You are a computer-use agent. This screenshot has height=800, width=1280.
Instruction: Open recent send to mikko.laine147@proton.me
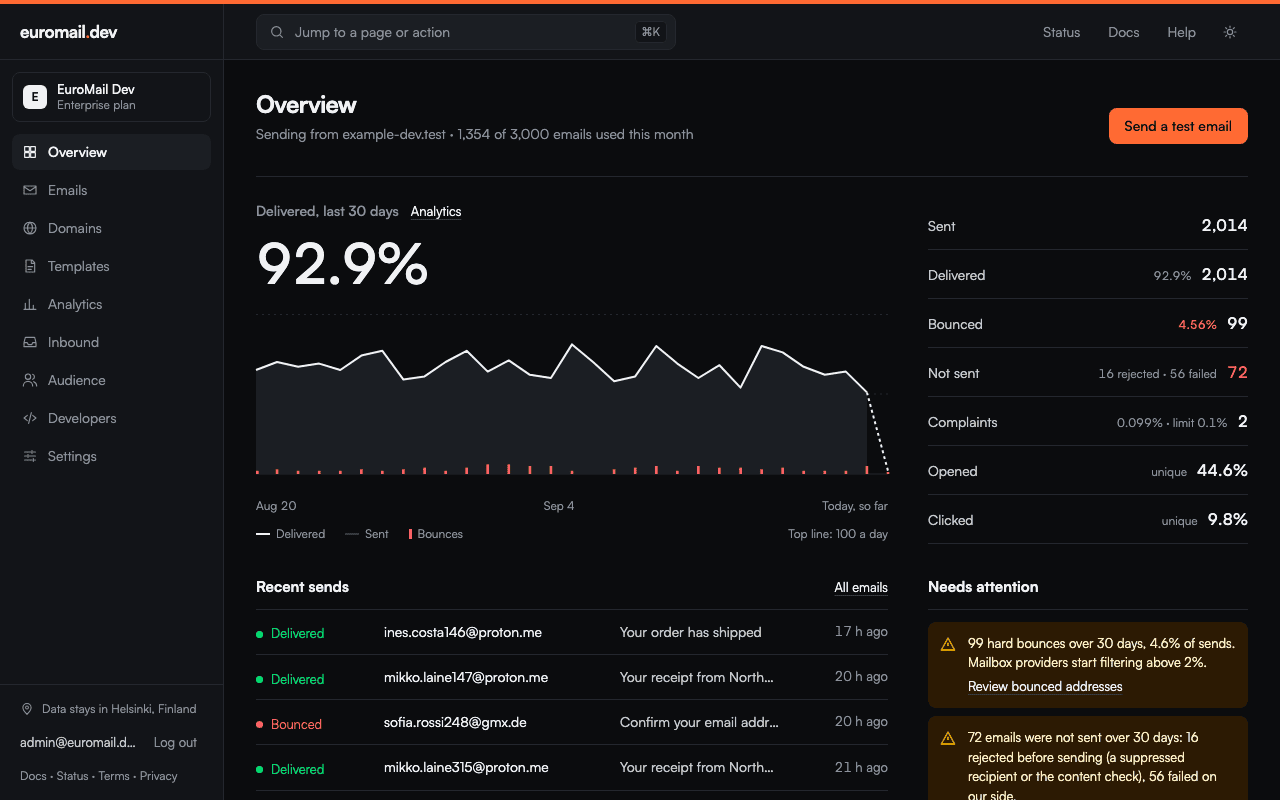point(572,678)
